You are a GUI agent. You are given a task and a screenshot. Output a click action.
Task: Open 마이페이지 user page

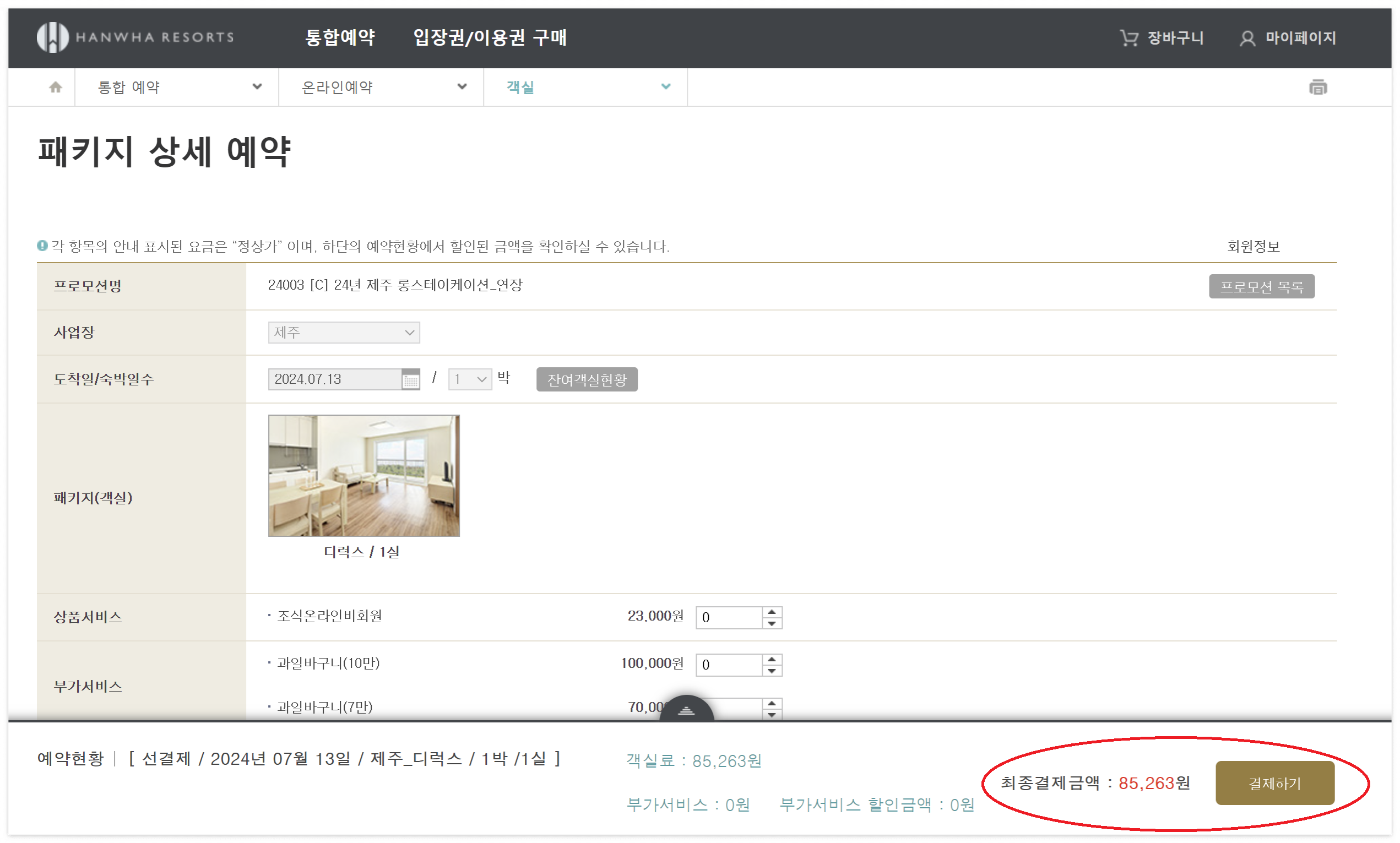[1288, 38]
